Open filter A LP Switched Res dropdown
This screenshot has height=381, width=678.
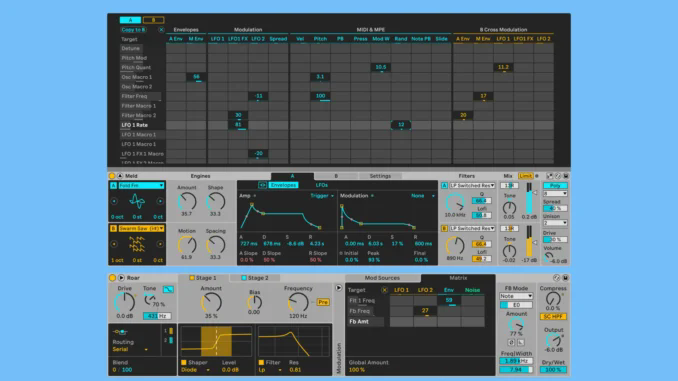pyautogui.click(x=472, y=186)
